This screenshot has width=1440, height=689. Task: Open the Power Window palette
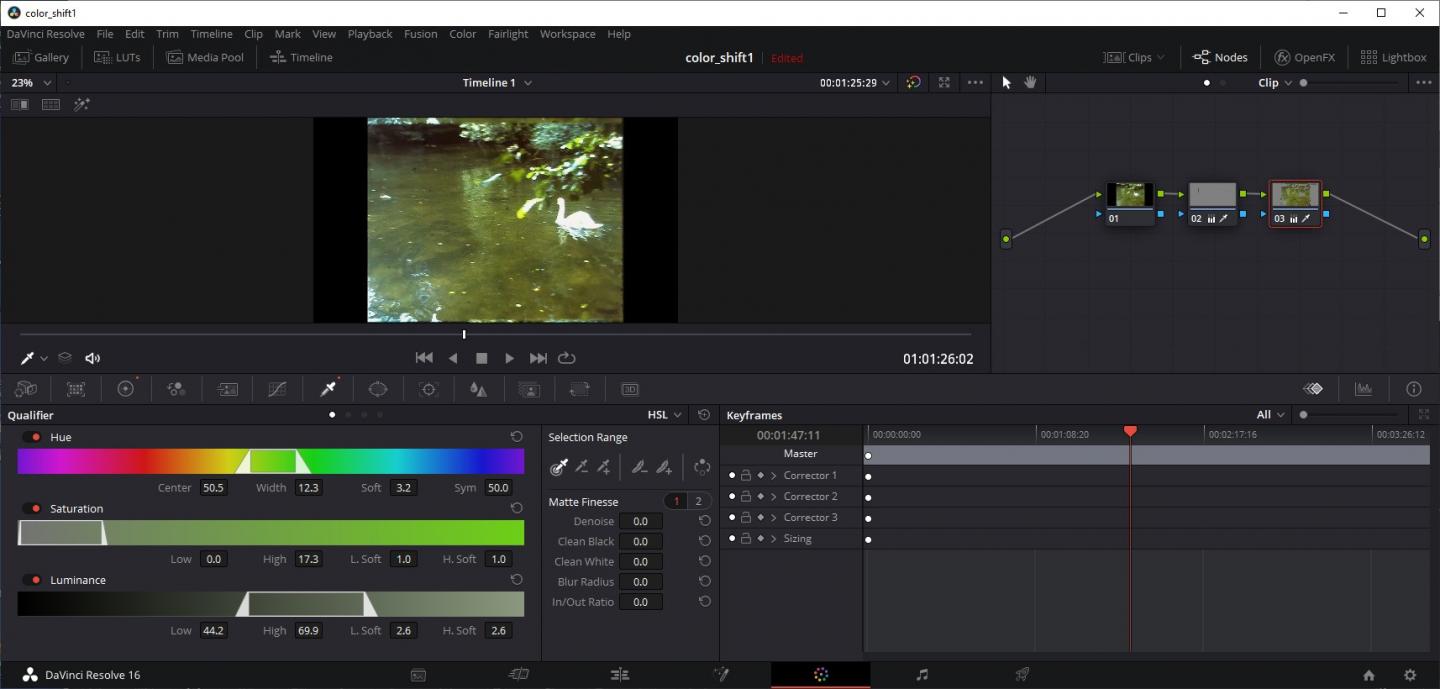(378, 389)
